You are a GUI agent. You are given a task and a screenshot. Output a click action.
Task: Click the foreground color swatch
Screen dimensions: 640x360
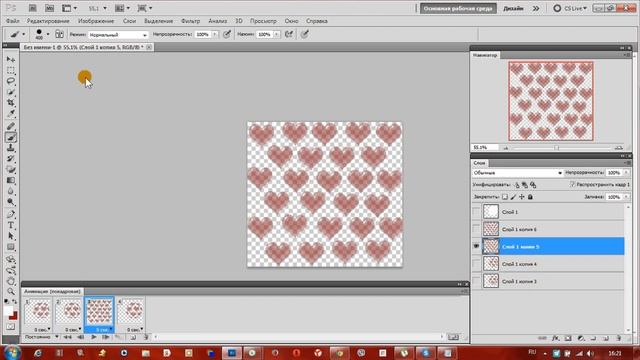(8, 312)
